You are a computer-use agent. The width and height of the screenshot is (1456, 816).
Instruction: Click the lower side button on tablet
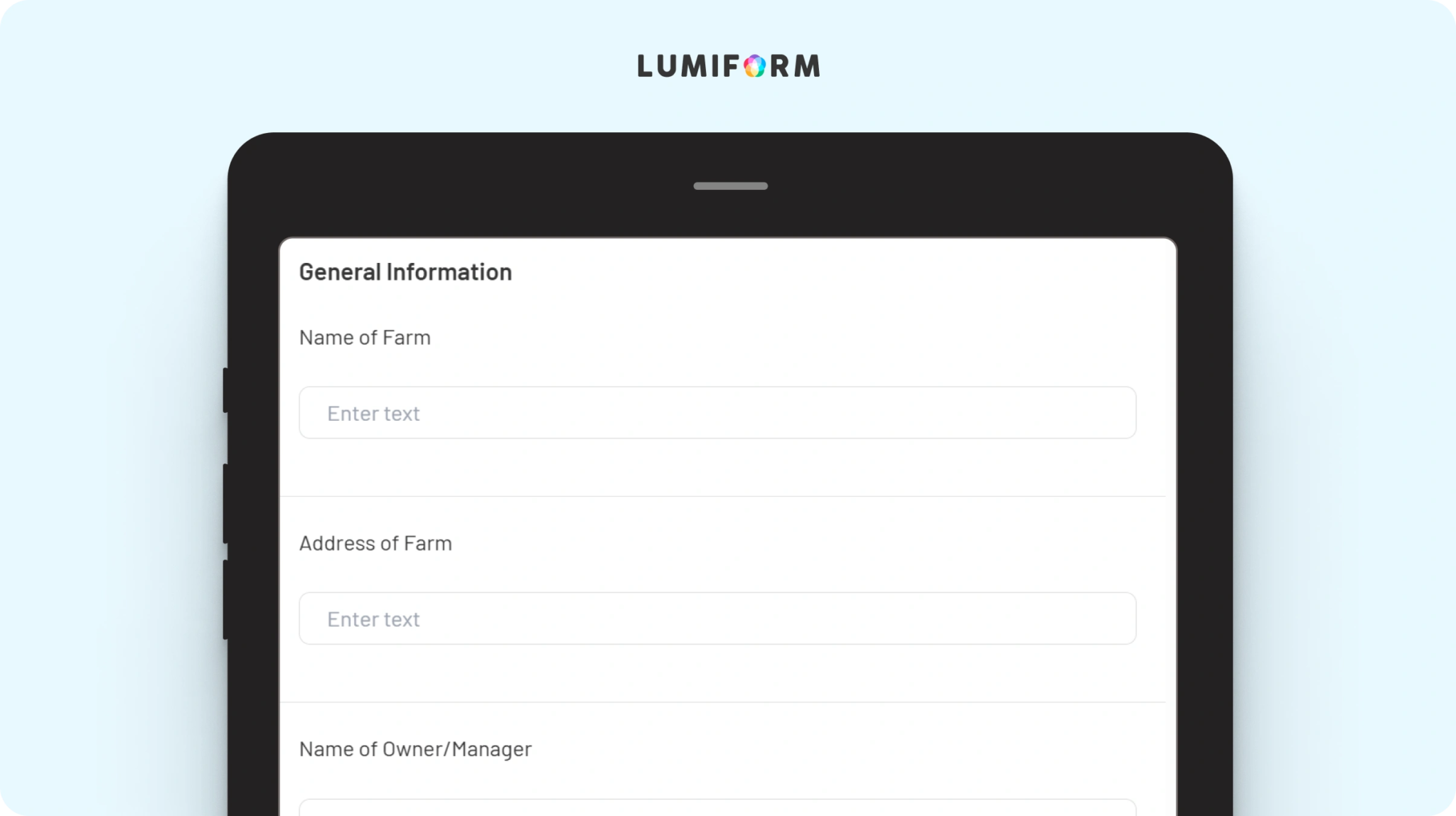(x=225, y=599)
